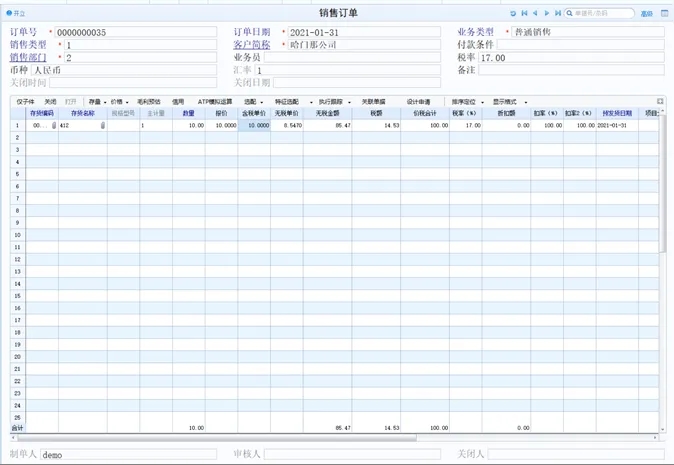Image resolution: width=674 pixels, height=465 pixels.
Task: Maximize the grid using top-right table icon
Action: pyautogui.click(x=660, y=101)
